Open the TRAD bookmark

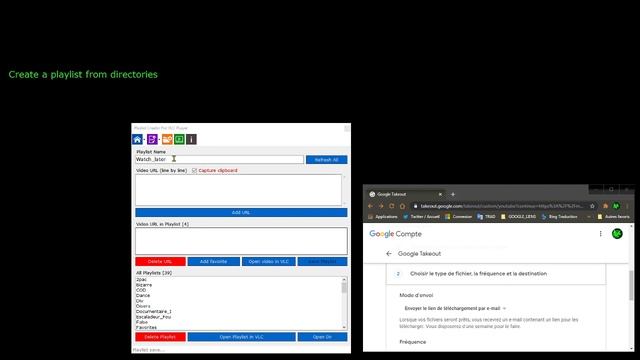[x=486, y=217]
